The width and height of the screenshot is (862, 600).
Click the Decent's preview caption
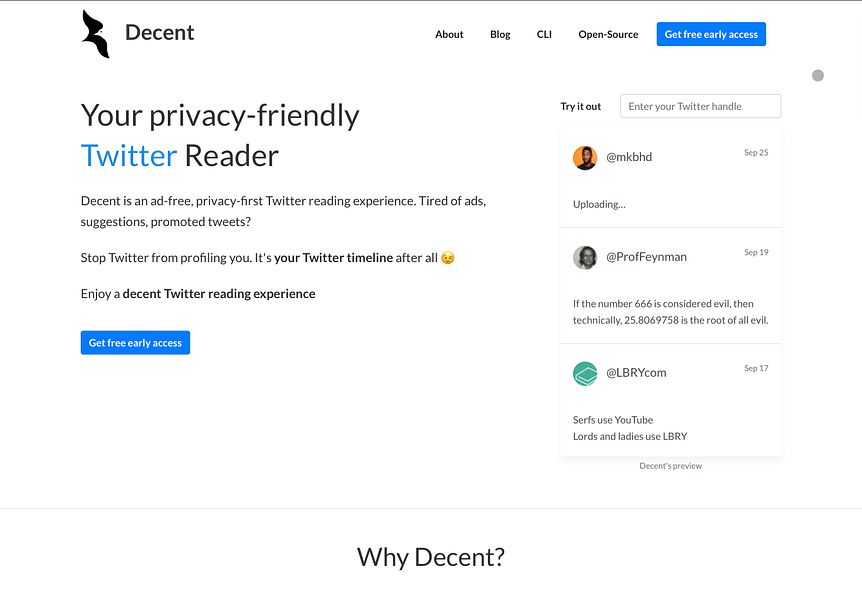(x=670, y=465)
